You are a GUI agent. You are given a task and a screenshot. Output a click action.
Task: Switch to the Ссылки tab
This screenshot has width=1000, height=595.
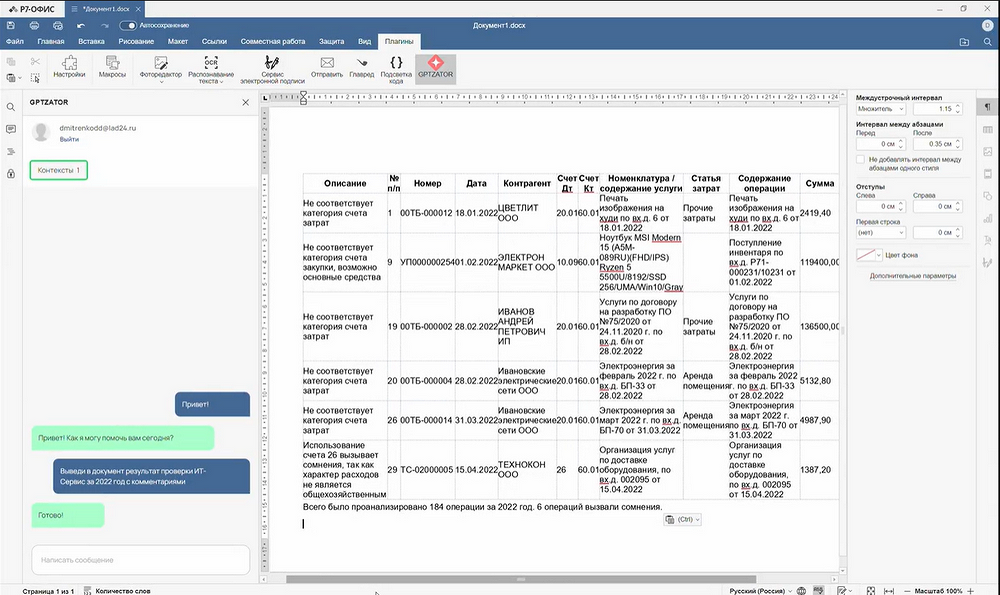[214, 41]
